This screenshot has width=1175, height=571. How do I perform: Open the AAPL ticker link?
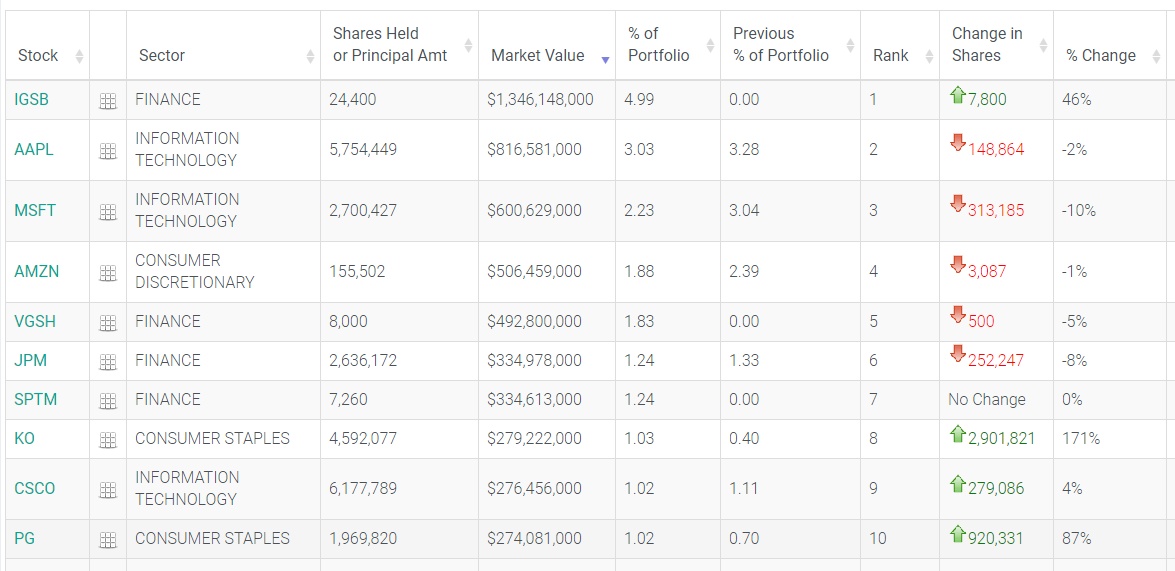coord(34,150)
